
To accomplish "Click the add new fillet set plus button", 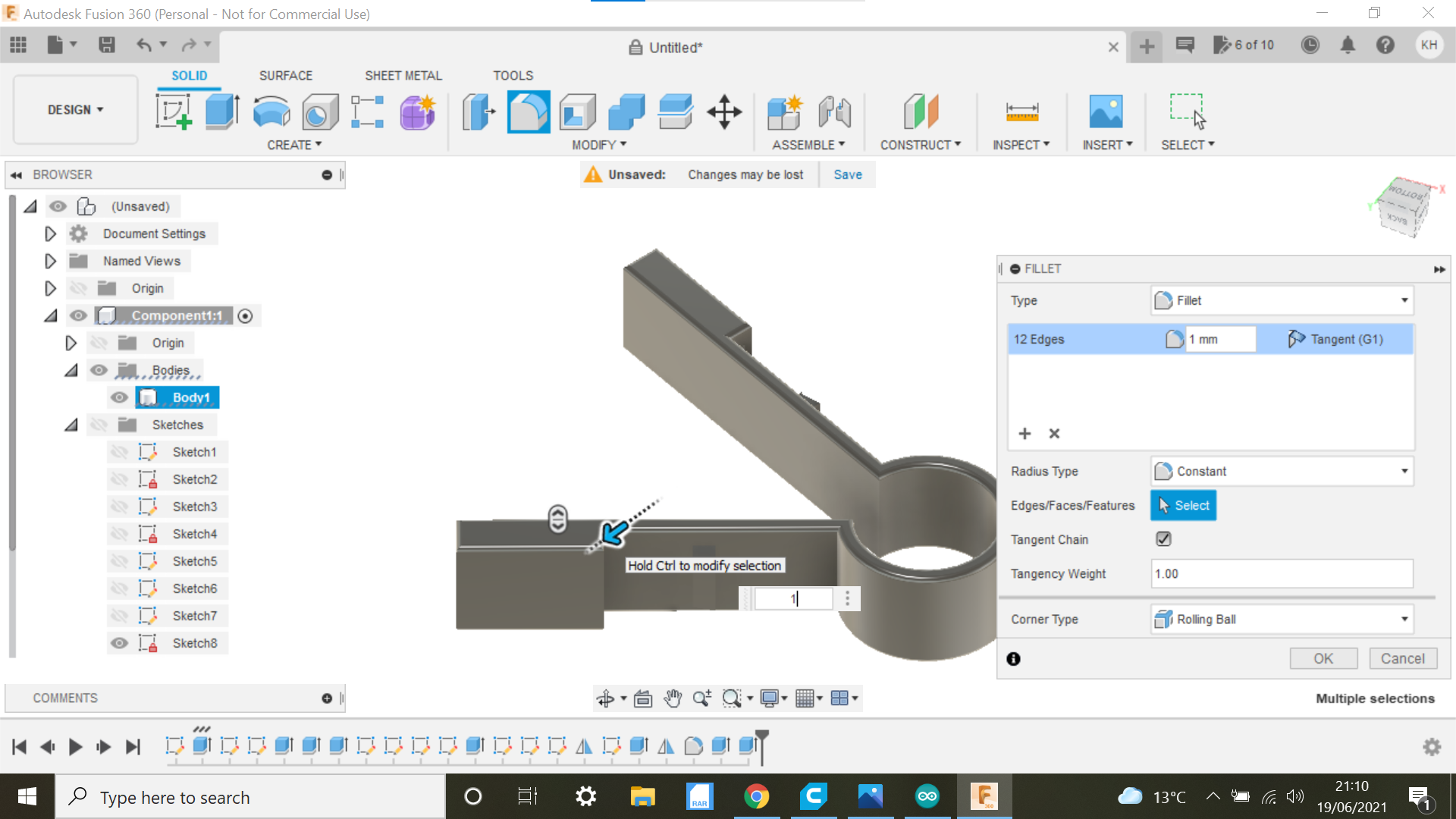I will point(1024,432).
